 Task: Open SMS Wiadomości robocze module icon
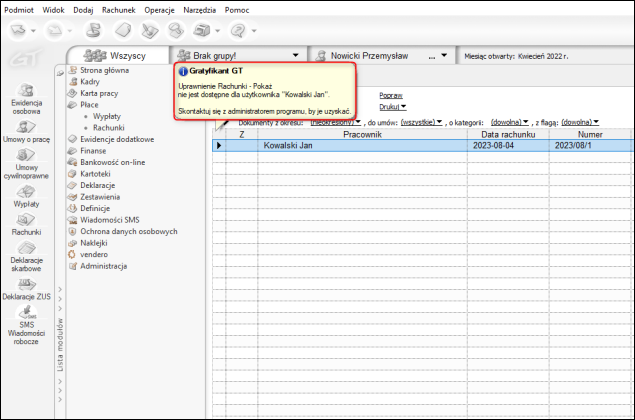pos(26,325)
